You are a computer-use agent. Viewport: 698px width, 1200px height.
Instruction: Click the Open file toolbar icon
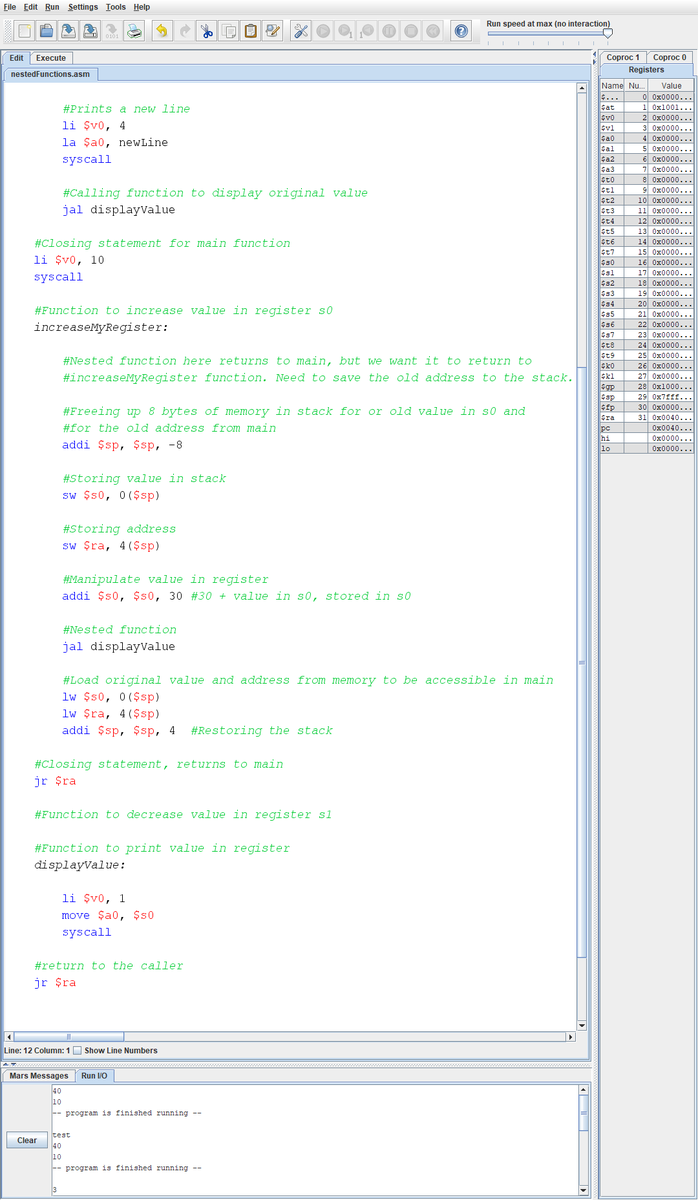[x=47, y=31]
